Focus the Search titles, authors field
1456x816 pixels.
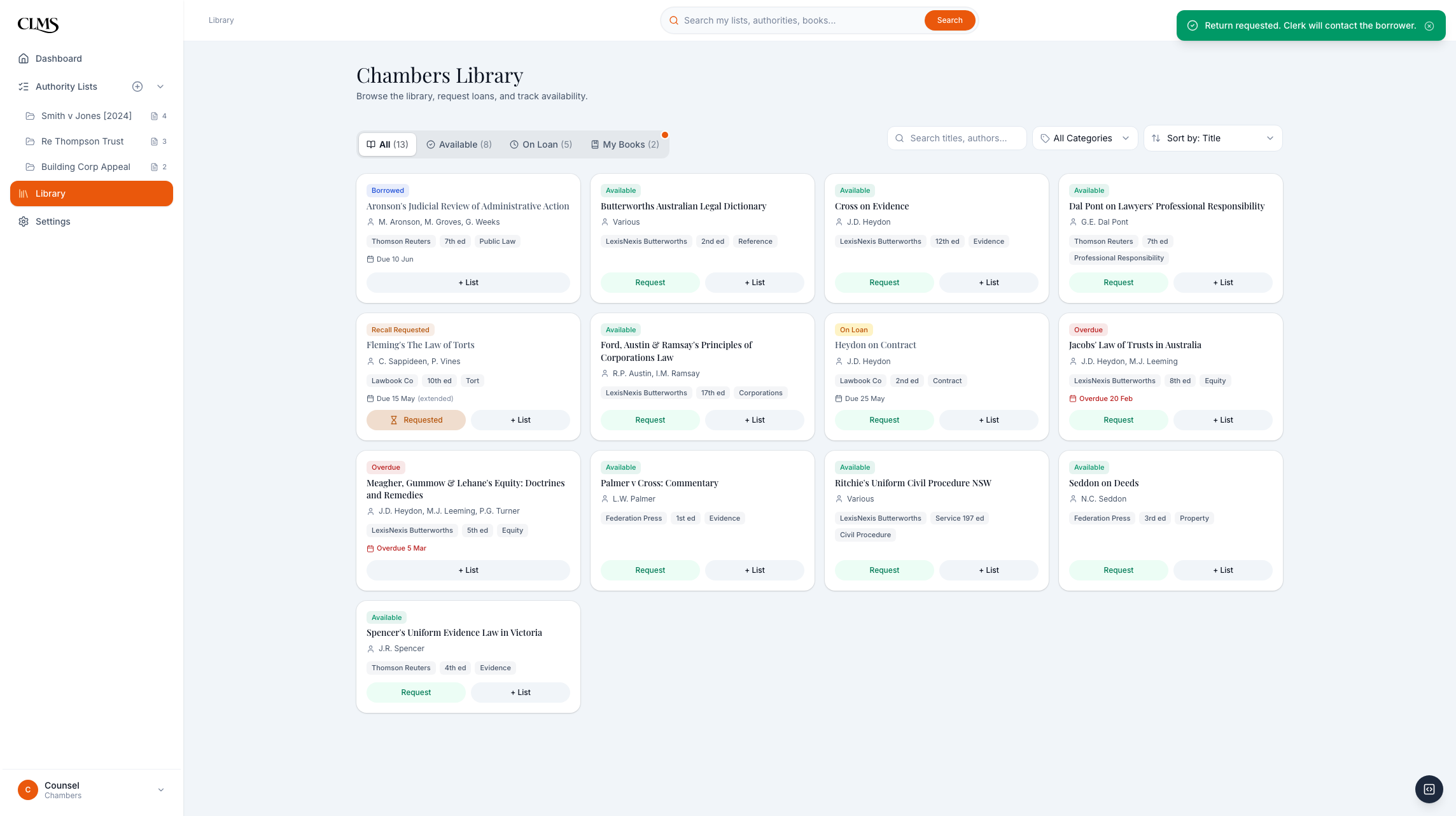click(x=956, y=138)
